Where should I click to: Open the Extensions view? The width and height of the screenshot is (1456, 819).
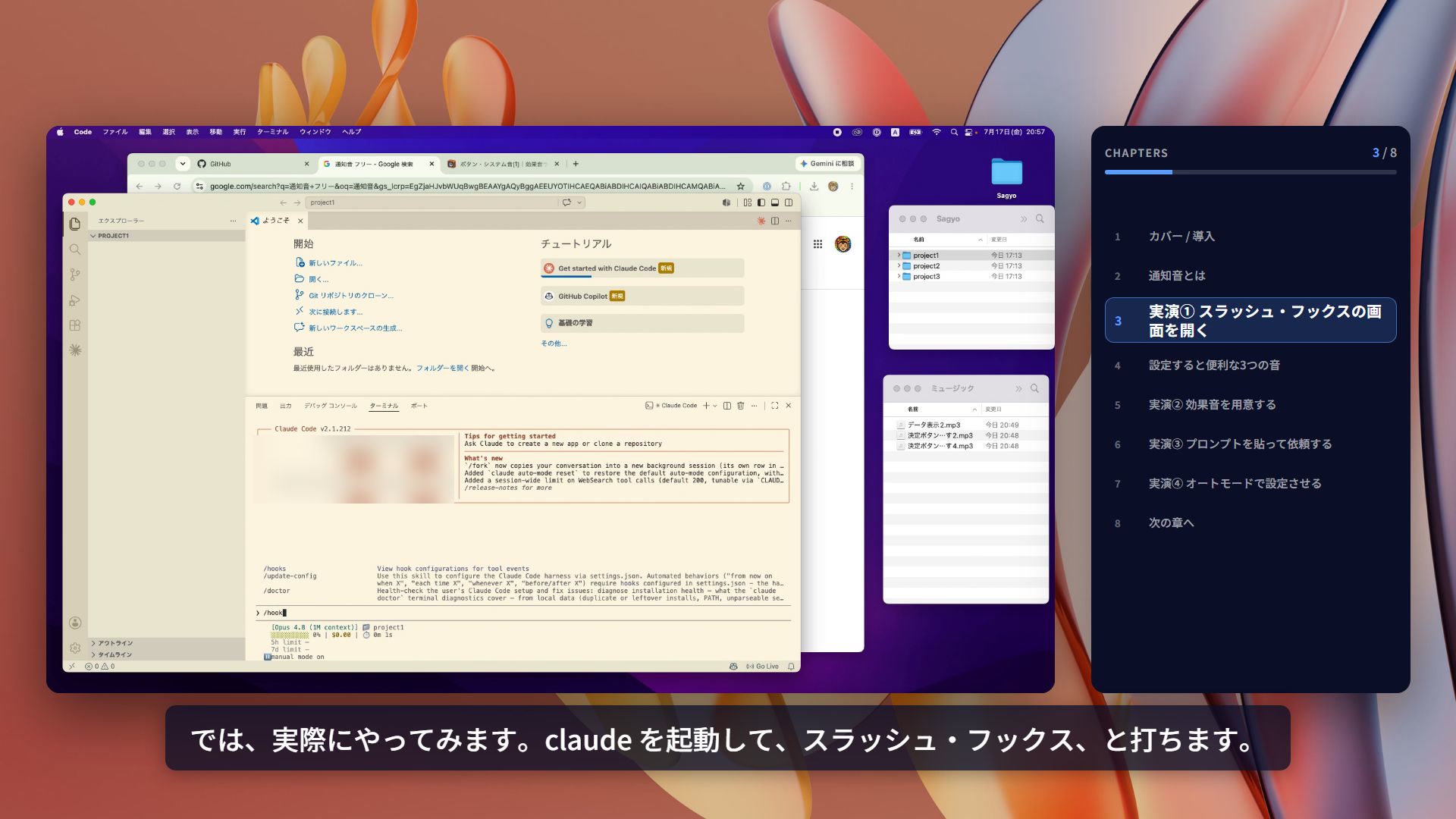click(x=74, y=325)
